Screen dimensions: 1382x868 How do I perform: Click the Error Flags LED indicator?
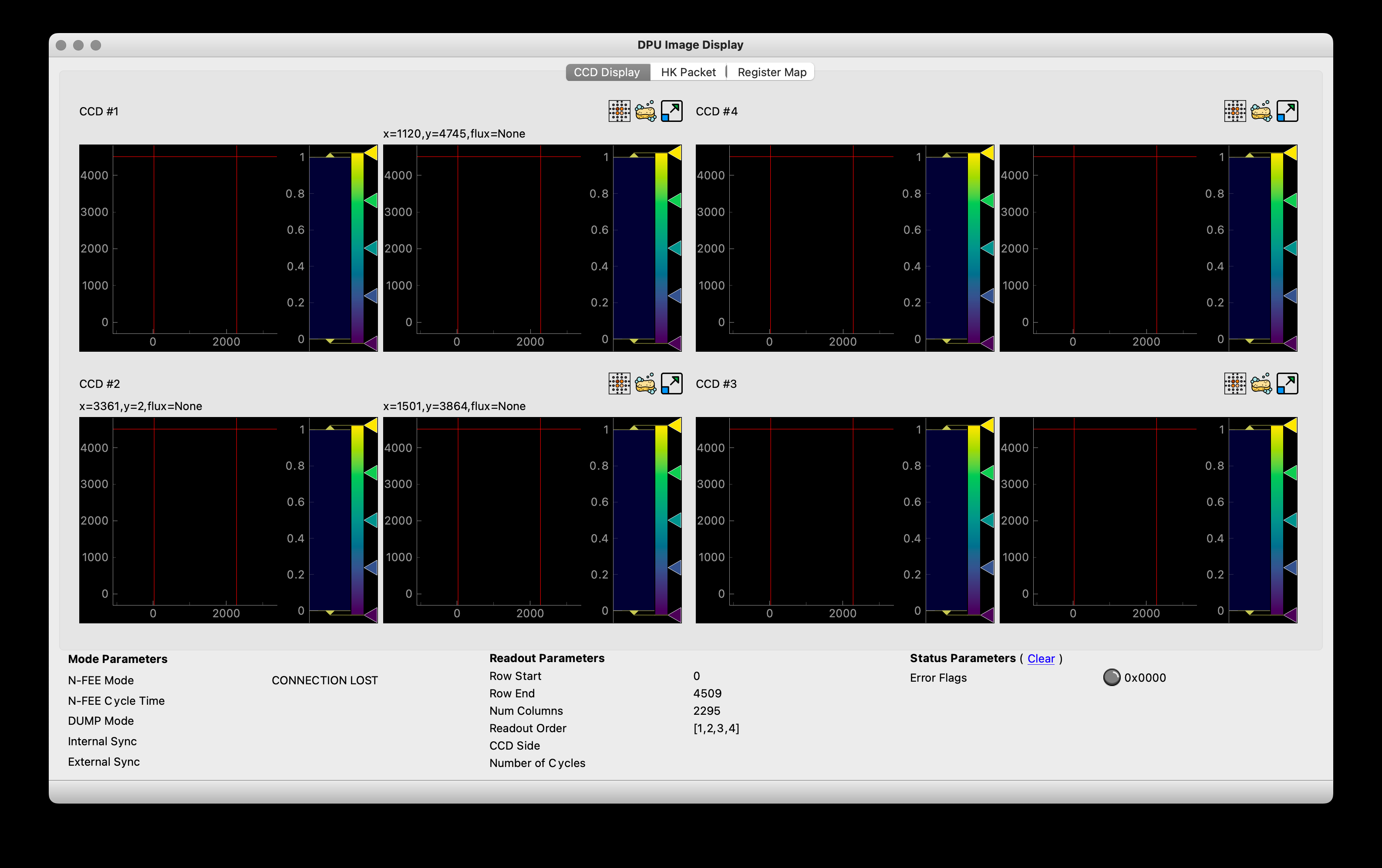pos(1112,677)
